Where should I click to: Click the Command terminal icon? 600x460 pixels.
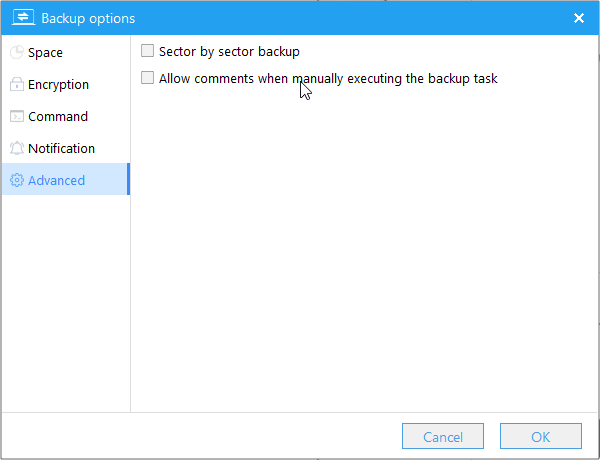pyautogui.click(x=17, y=117)
